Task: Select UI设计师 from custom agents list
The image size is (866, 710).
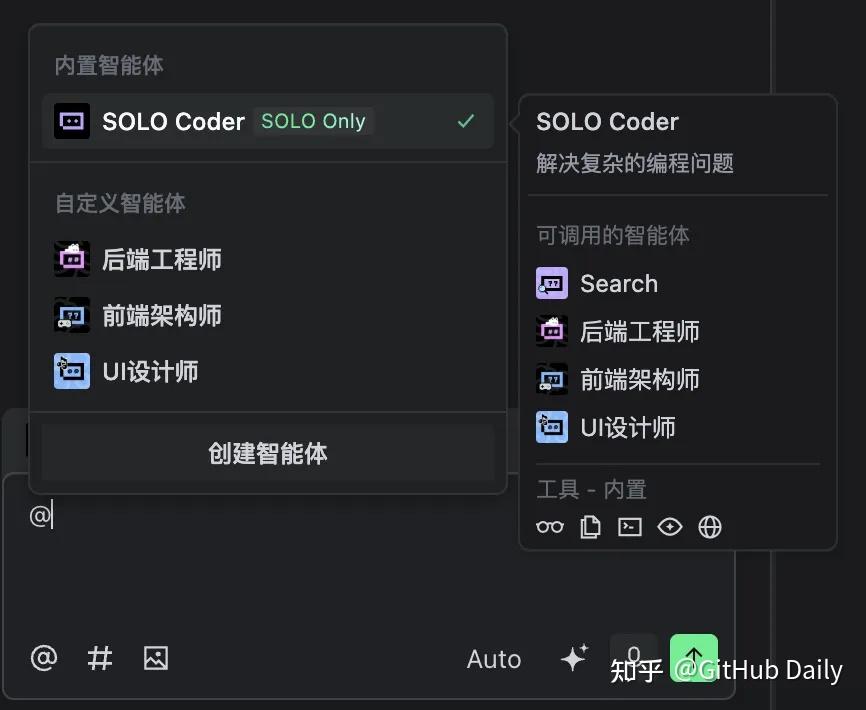Action: (x=150, y=372)
